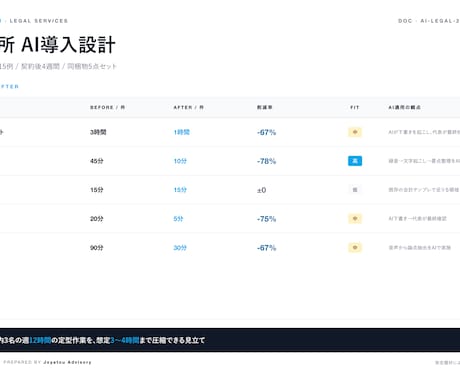The image size is (460, 380).
Task: Click the AI note in the 90分 row
Action: [x=420, y=248]
